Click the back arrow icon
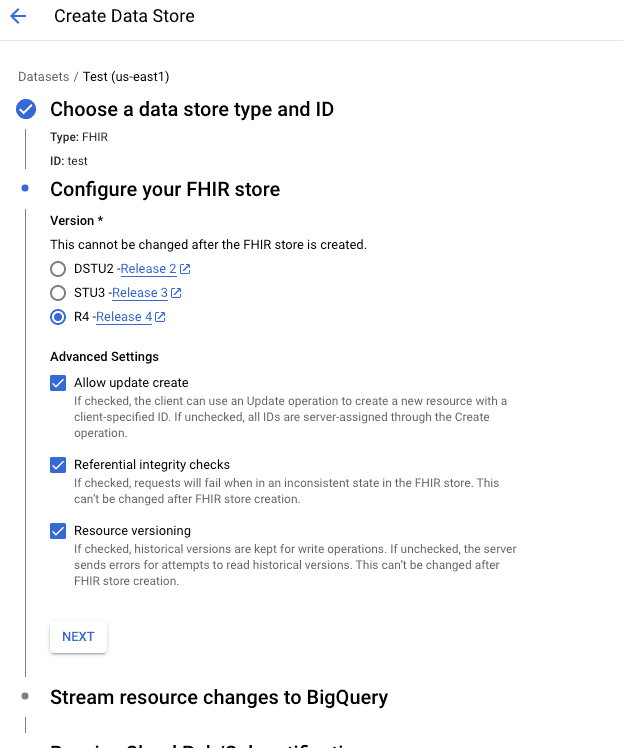Image resolution: width=623 pixels, height=748 pixels. click(x=18, y=17)
